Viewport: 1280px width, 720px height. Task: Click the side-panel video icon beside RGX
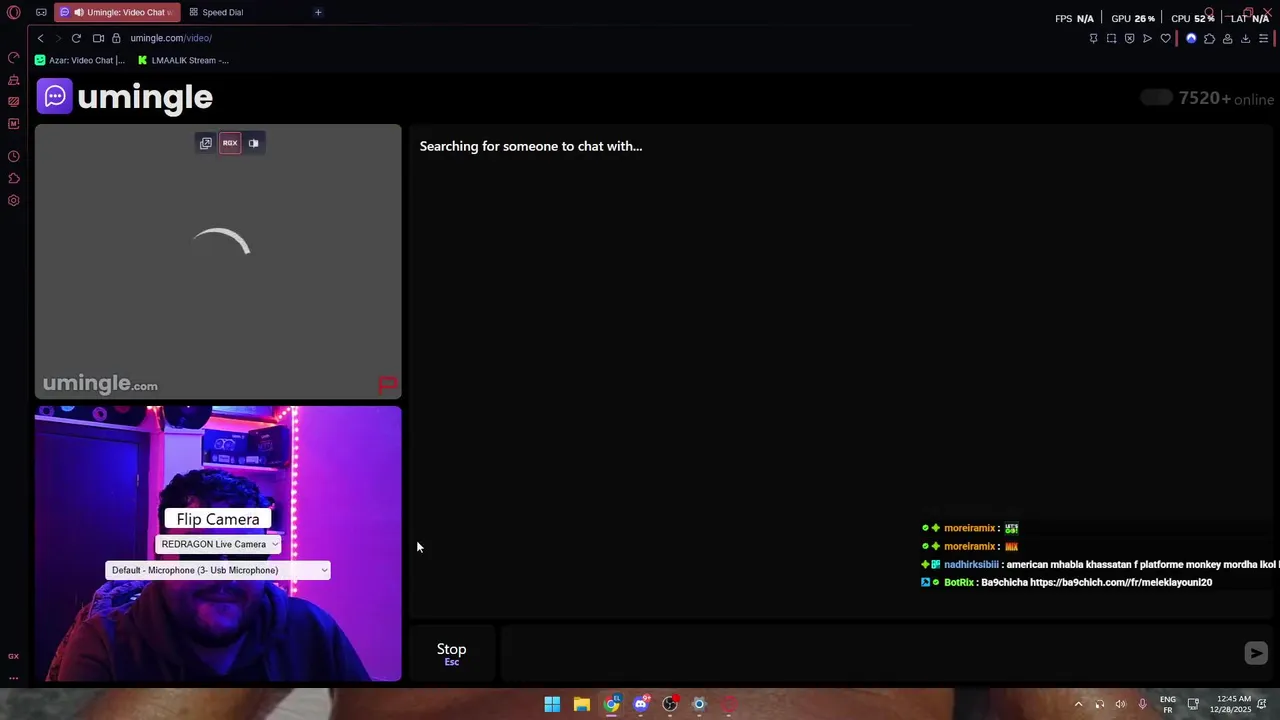tap(254, 143)
